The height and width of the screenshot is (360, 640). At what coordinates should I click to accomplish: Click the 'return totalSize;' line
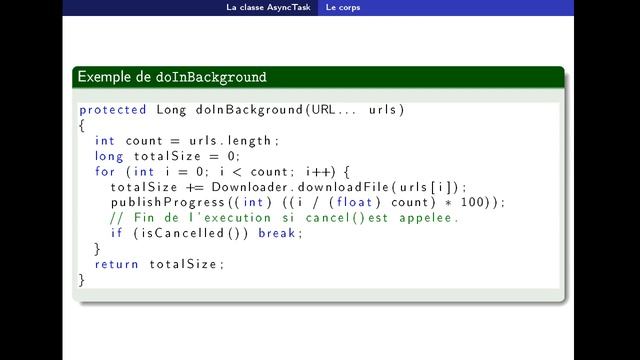(160, 264)
